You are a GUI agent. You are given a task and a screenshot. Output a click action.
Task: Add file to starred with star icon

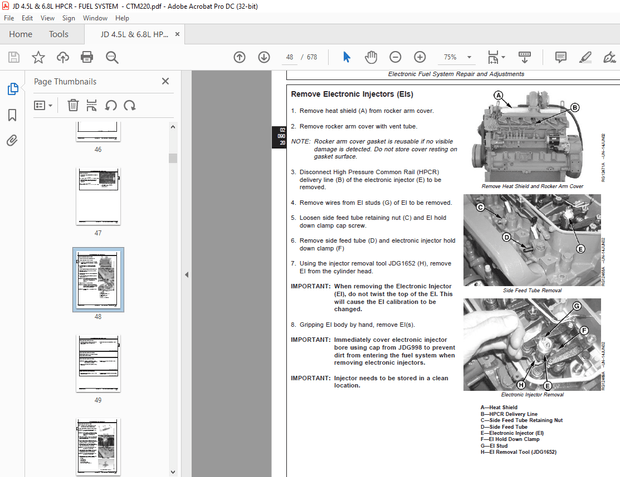[x=38, y=57]
